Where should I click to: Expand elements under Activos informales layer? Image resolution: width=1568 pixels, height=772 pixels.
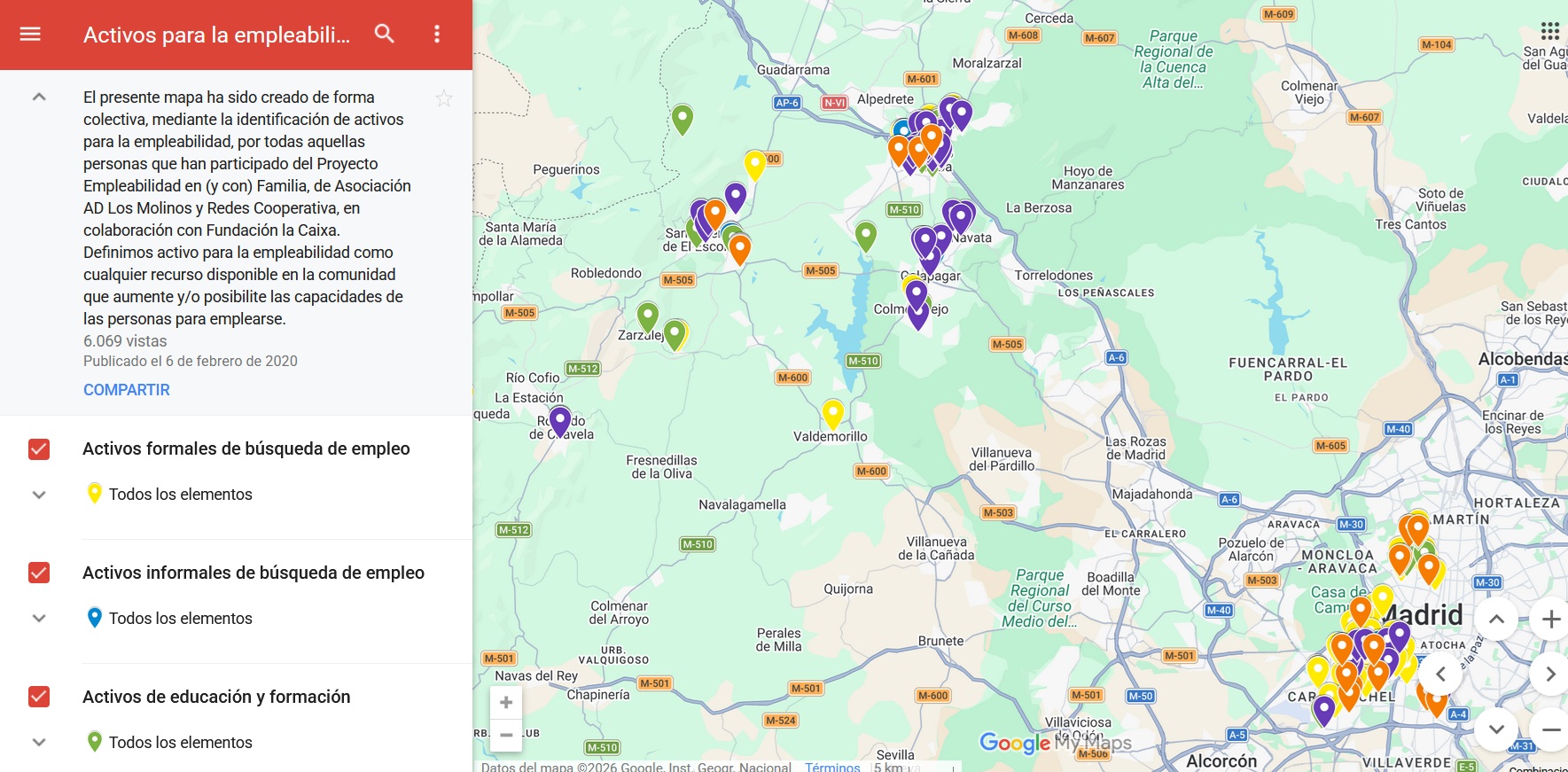pos(39,619)
